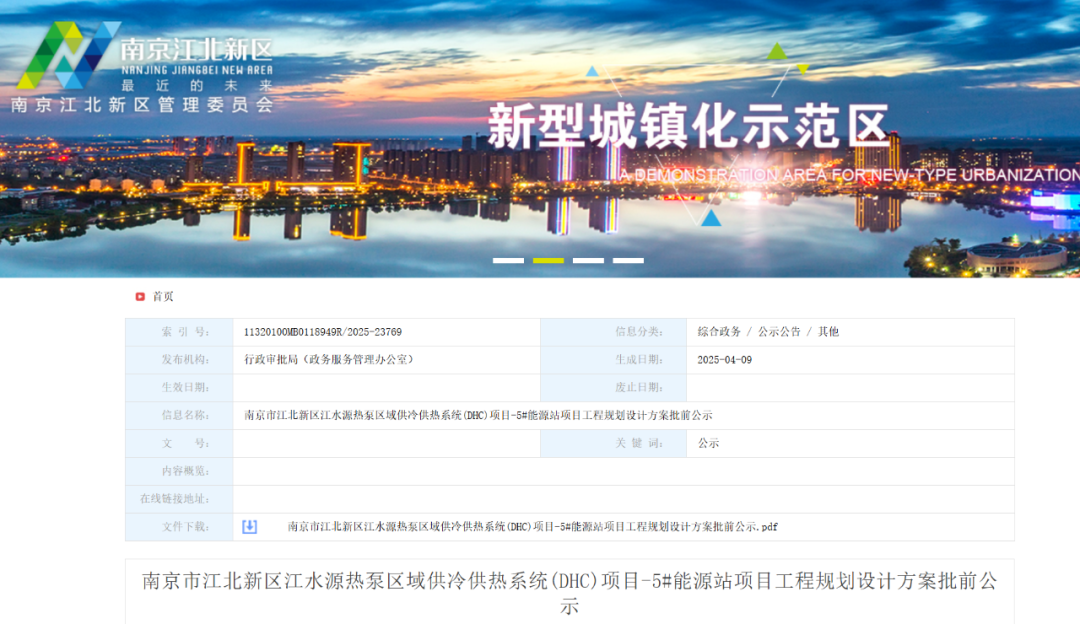
Task: Click the 南京江北新区管理委员会 header text
Action: tap(142, 105)
